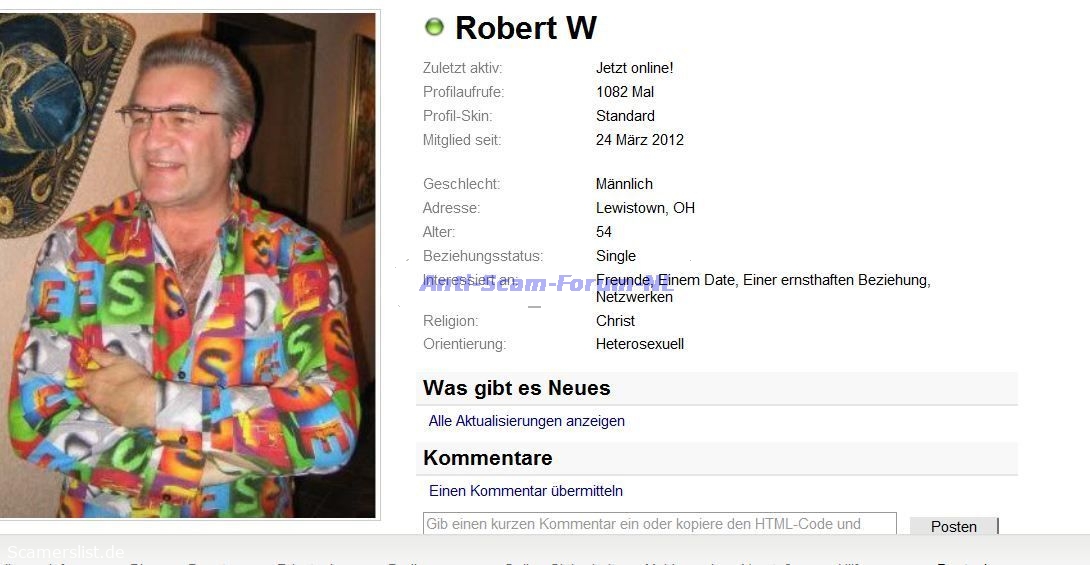Click the Männlich gender value
This screenshot has width=1090, height=565.
point(624,184)
